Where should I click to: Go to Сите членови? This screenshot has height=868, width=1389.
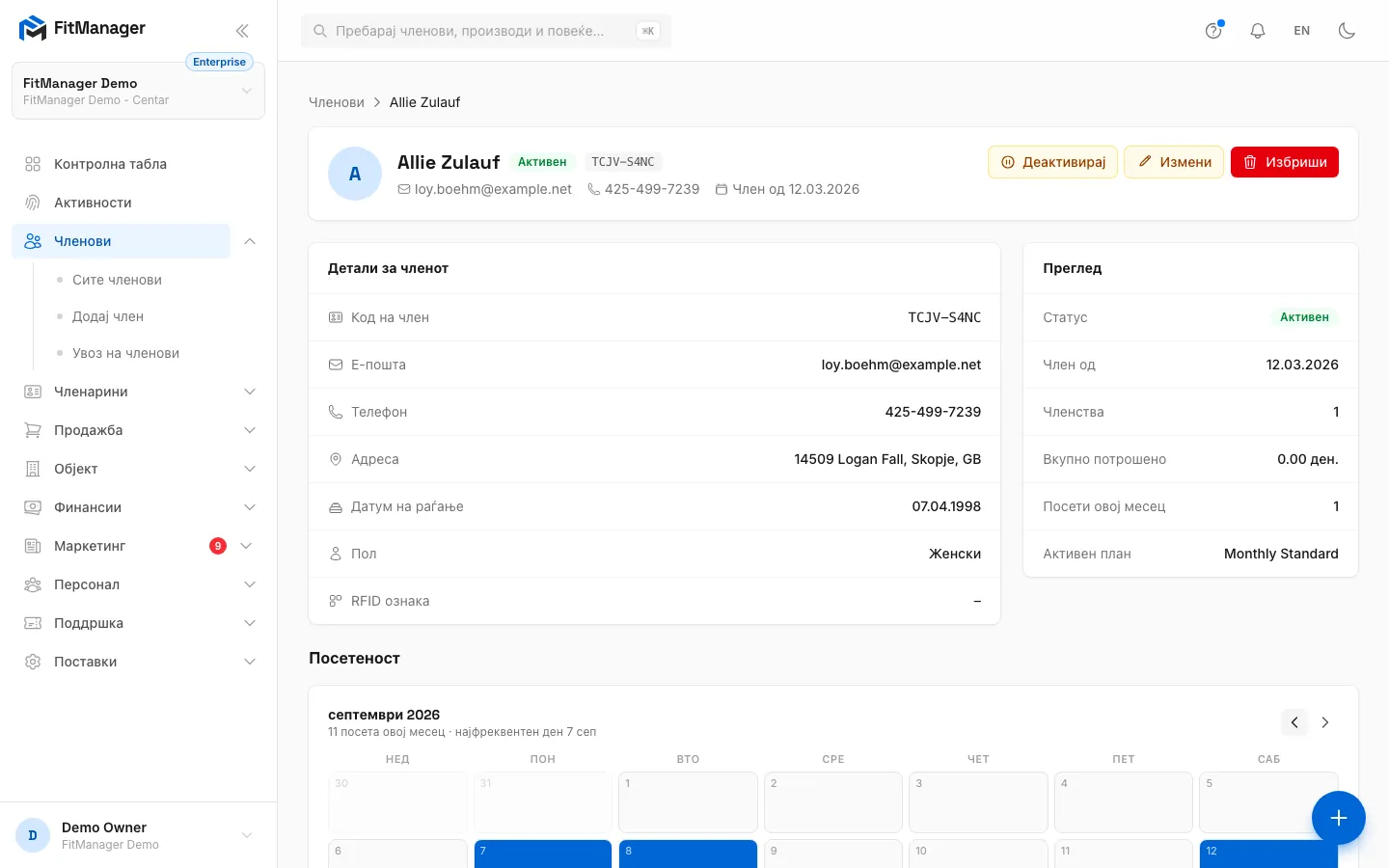[117, 280]
